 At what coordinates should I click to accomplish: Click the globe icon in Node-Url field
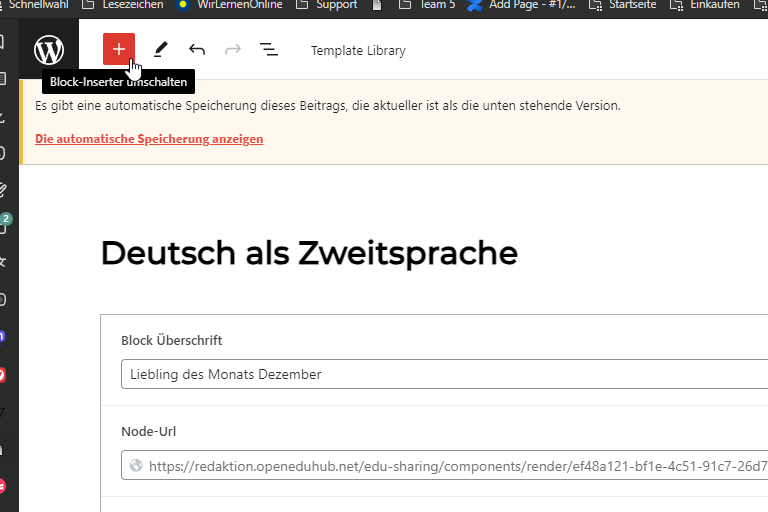tap(136, 466)
